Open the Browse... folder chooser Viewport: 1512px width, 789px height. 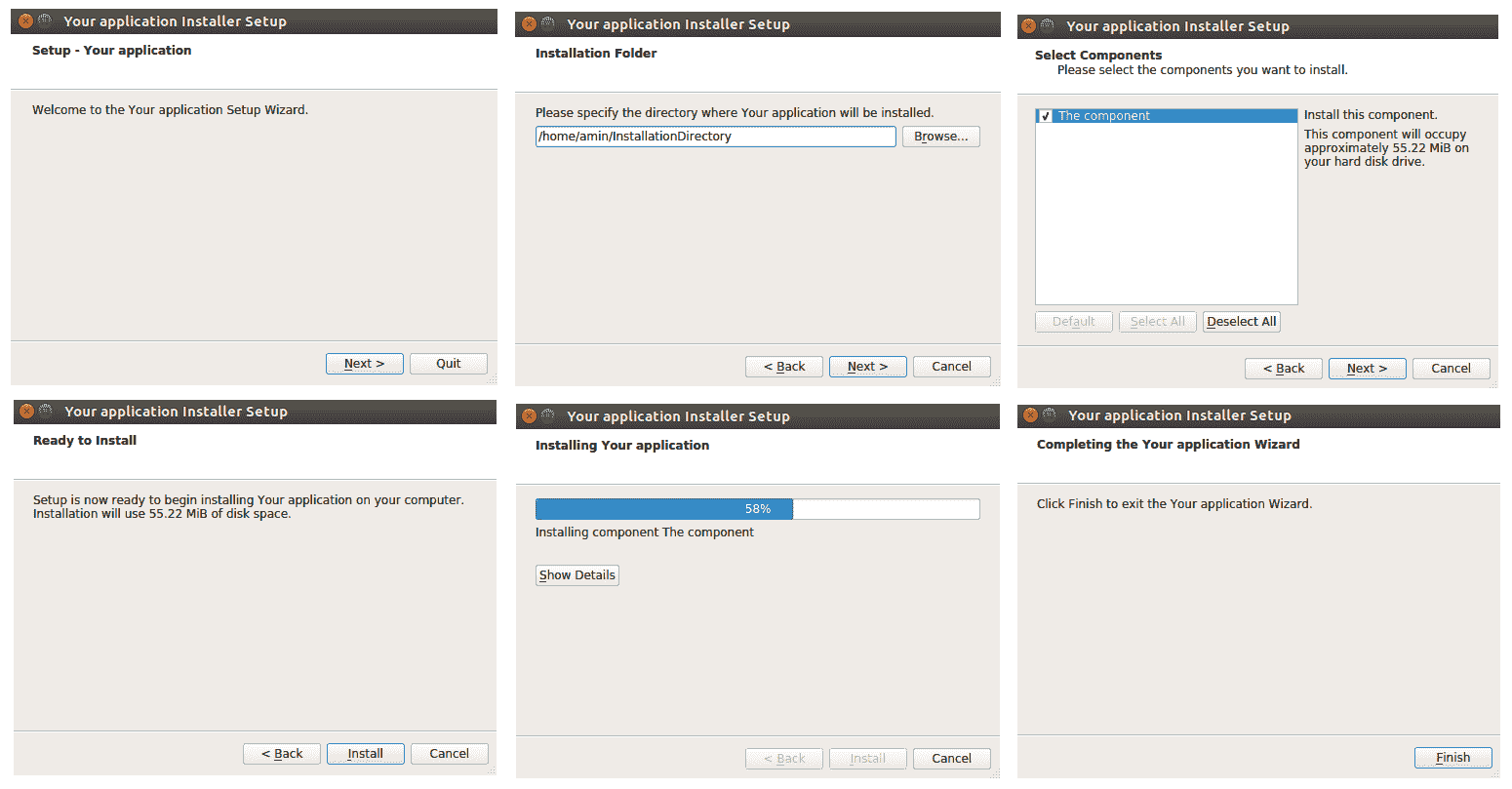[940, 137]
